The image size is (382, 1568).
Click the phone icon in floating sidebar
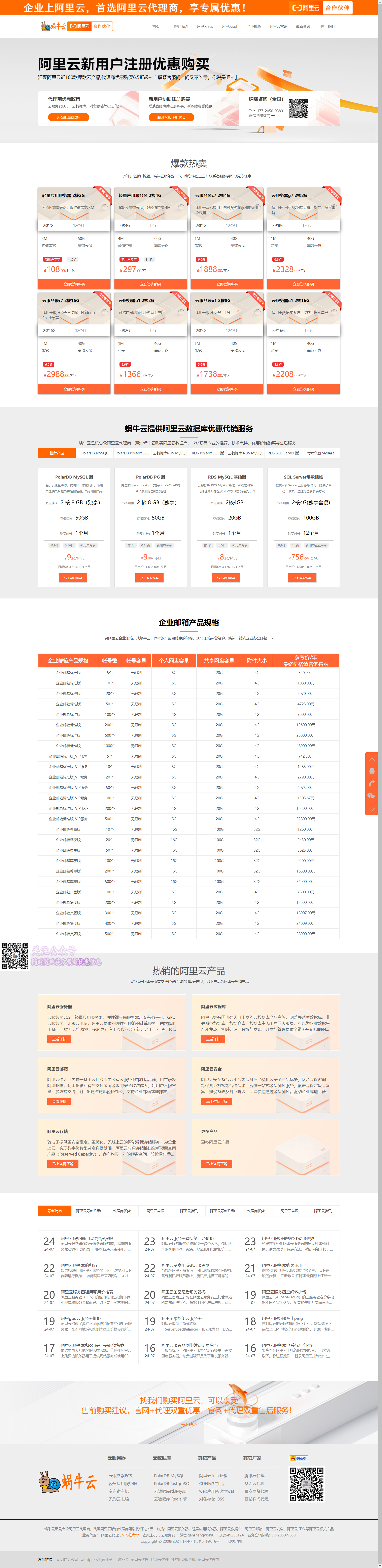pyautogui.click(x=372, y=783)
